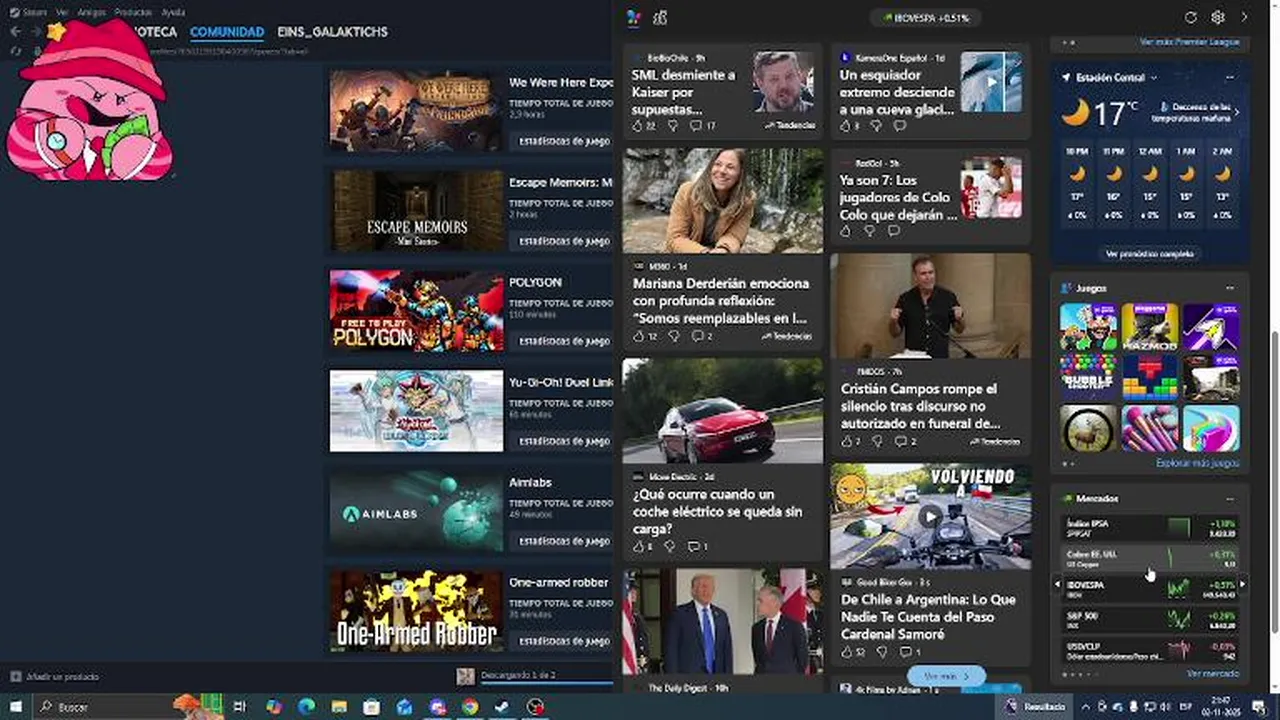The image size is (1280, 720).
Task: Expand widgets panel with the header arrow
Action: (x=1244, y=17)
